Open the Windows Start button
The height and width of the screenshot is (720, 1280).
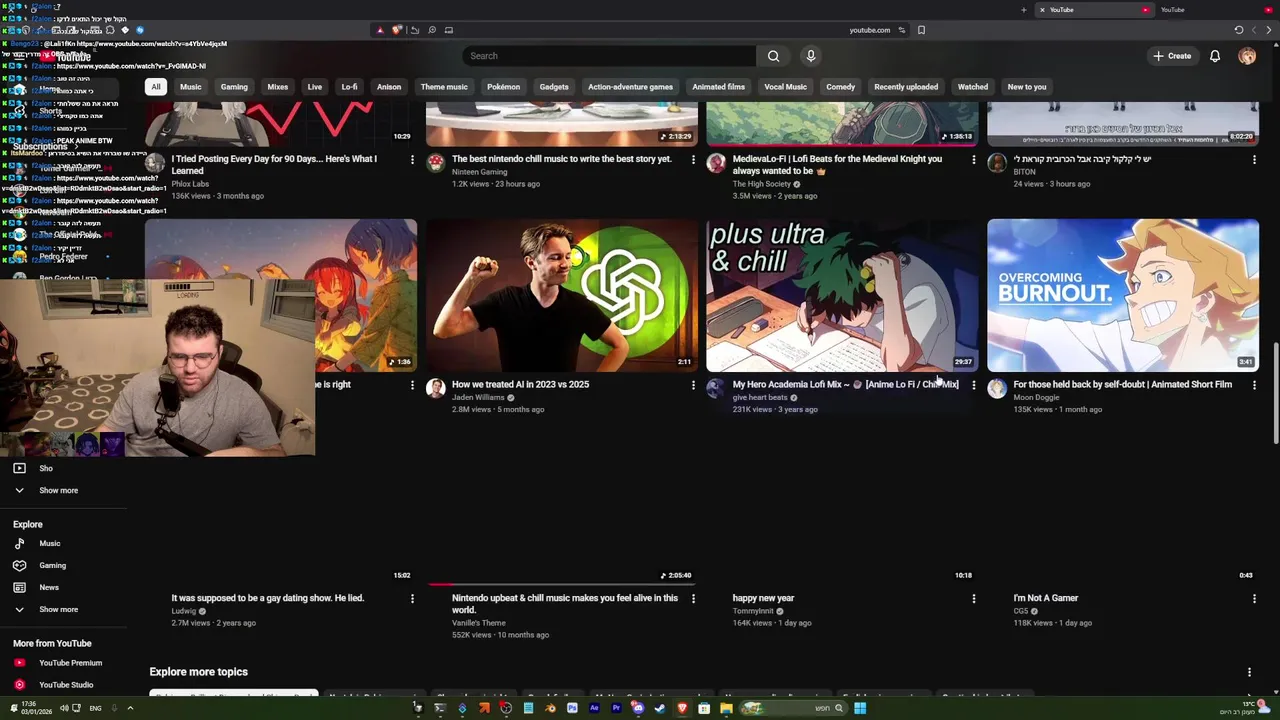[860, 708]
